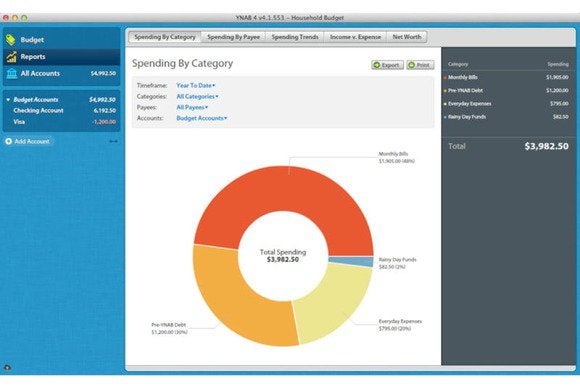This screenshot has height=388, width=580.
Task: Switch to Income v. Expense tab
Action: point(355,37)
